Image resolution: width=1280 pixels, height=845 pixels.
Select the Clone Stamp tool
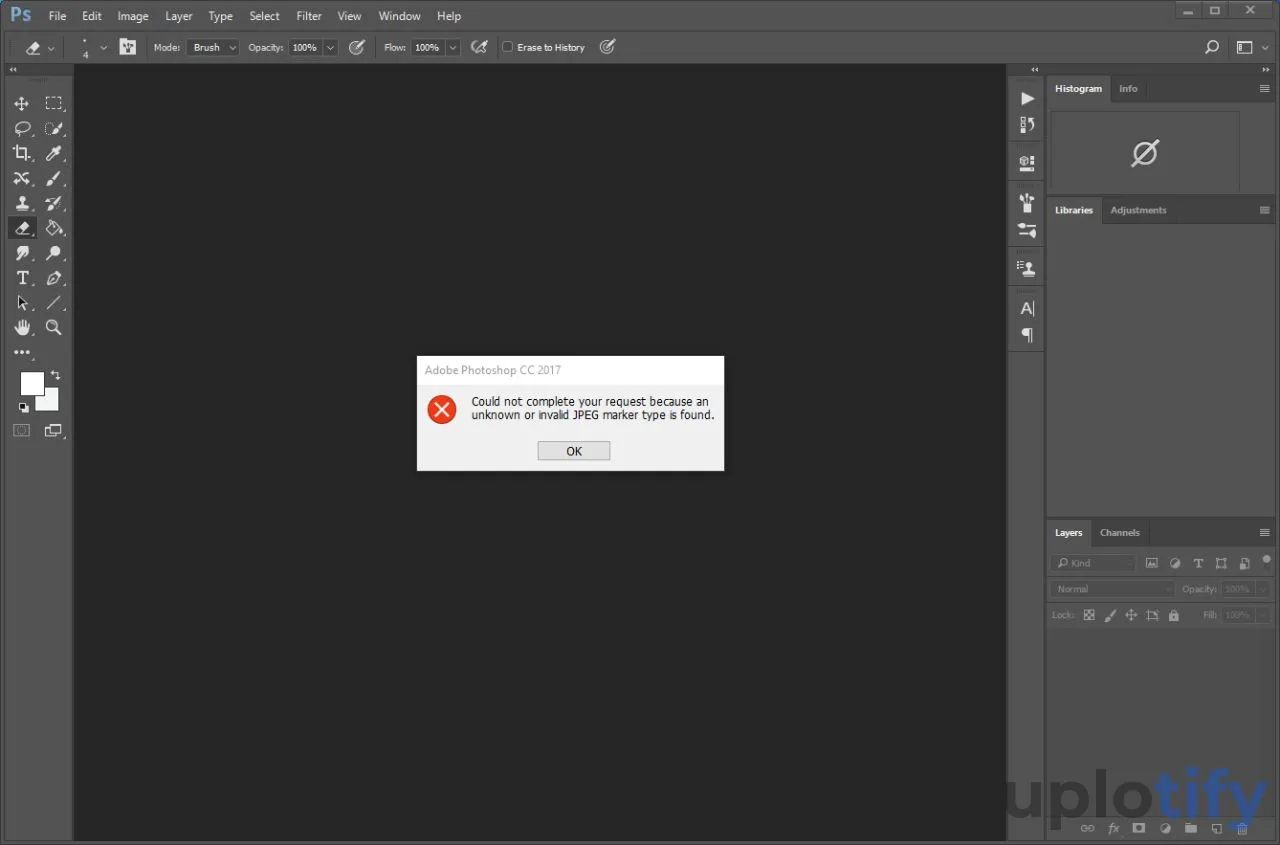point(22,203)
